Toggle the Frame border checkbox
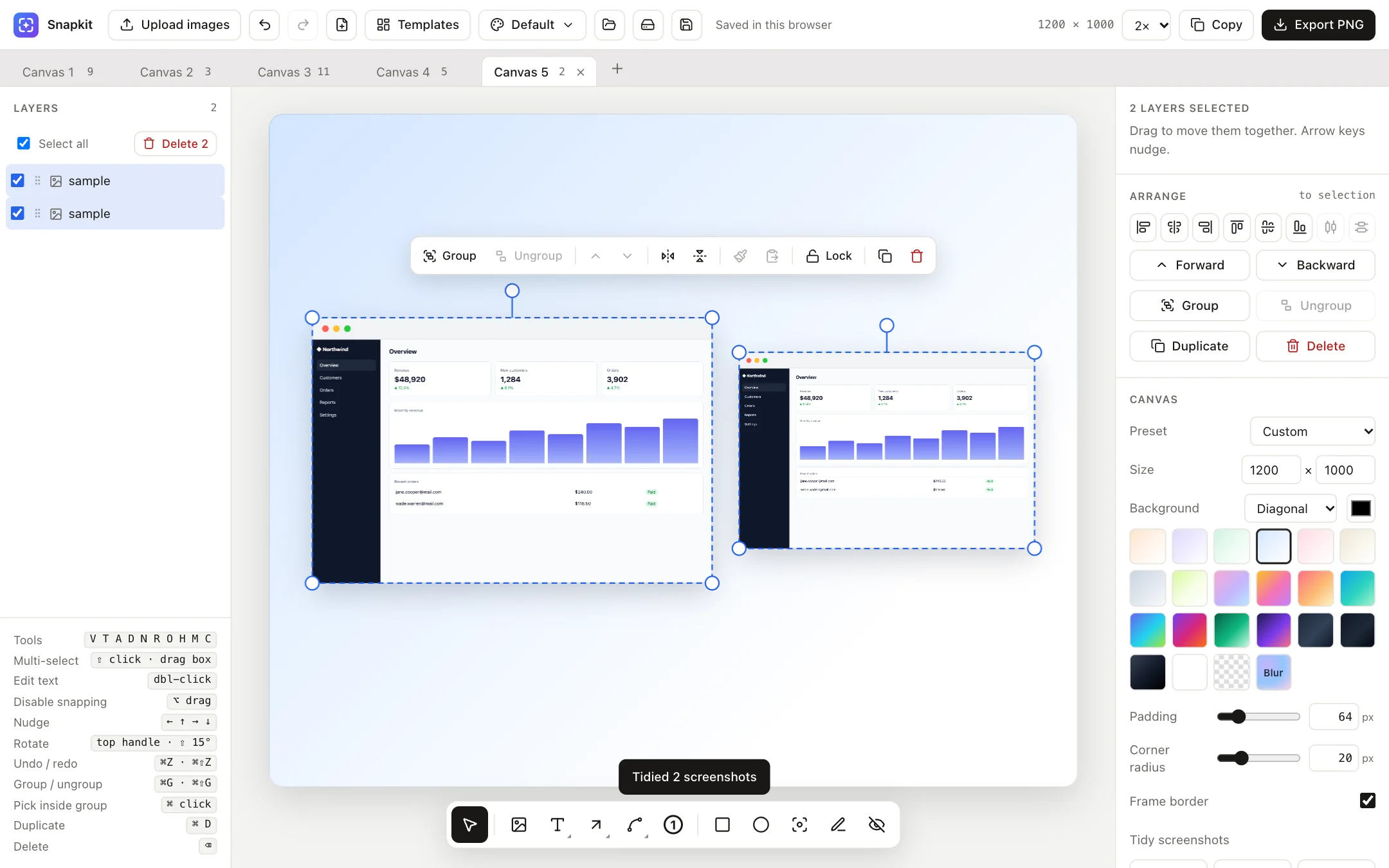 tap(1368, 800)
